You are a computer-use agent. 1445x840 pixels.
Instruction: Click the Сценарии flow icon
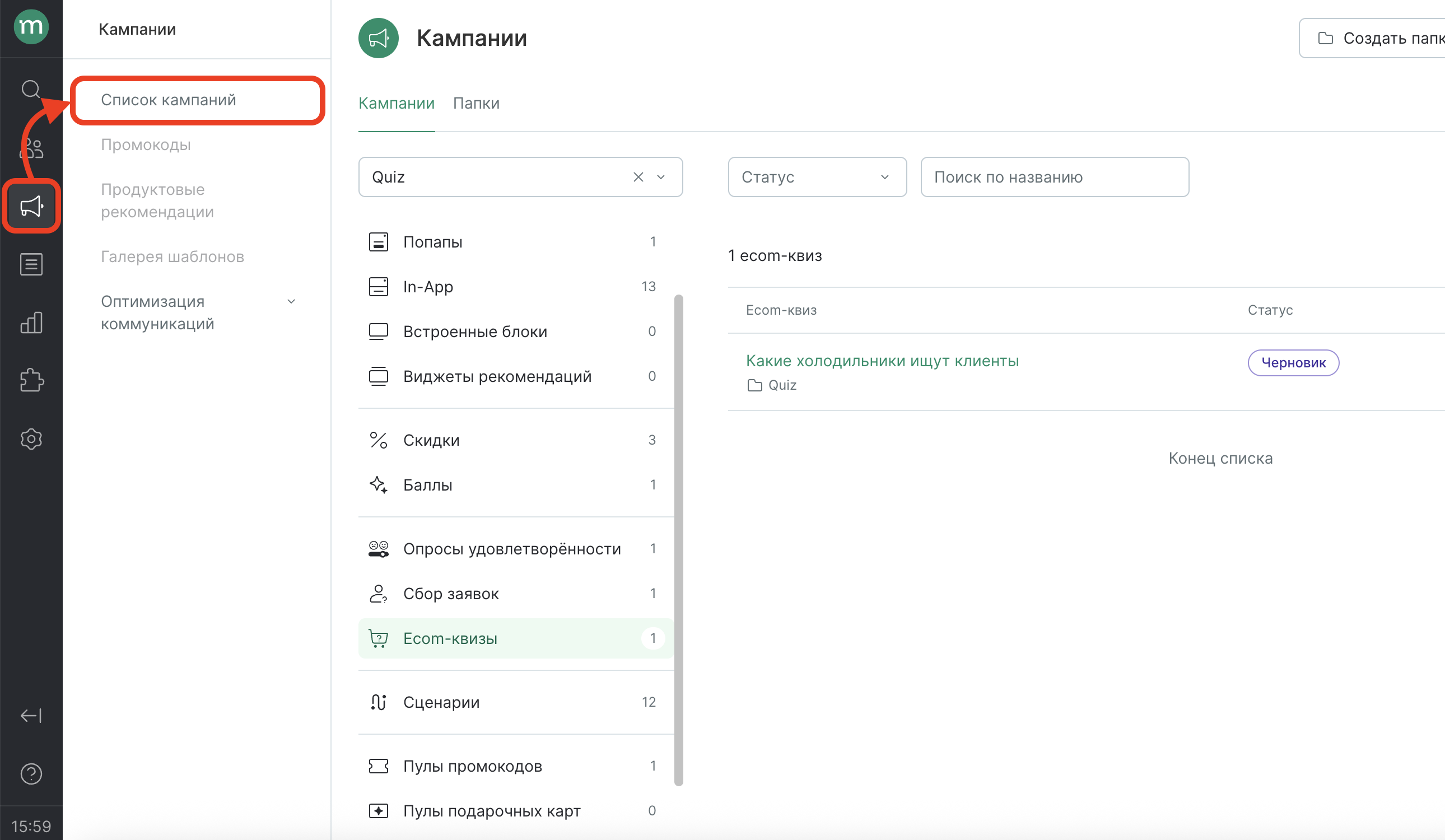(379, 702)
